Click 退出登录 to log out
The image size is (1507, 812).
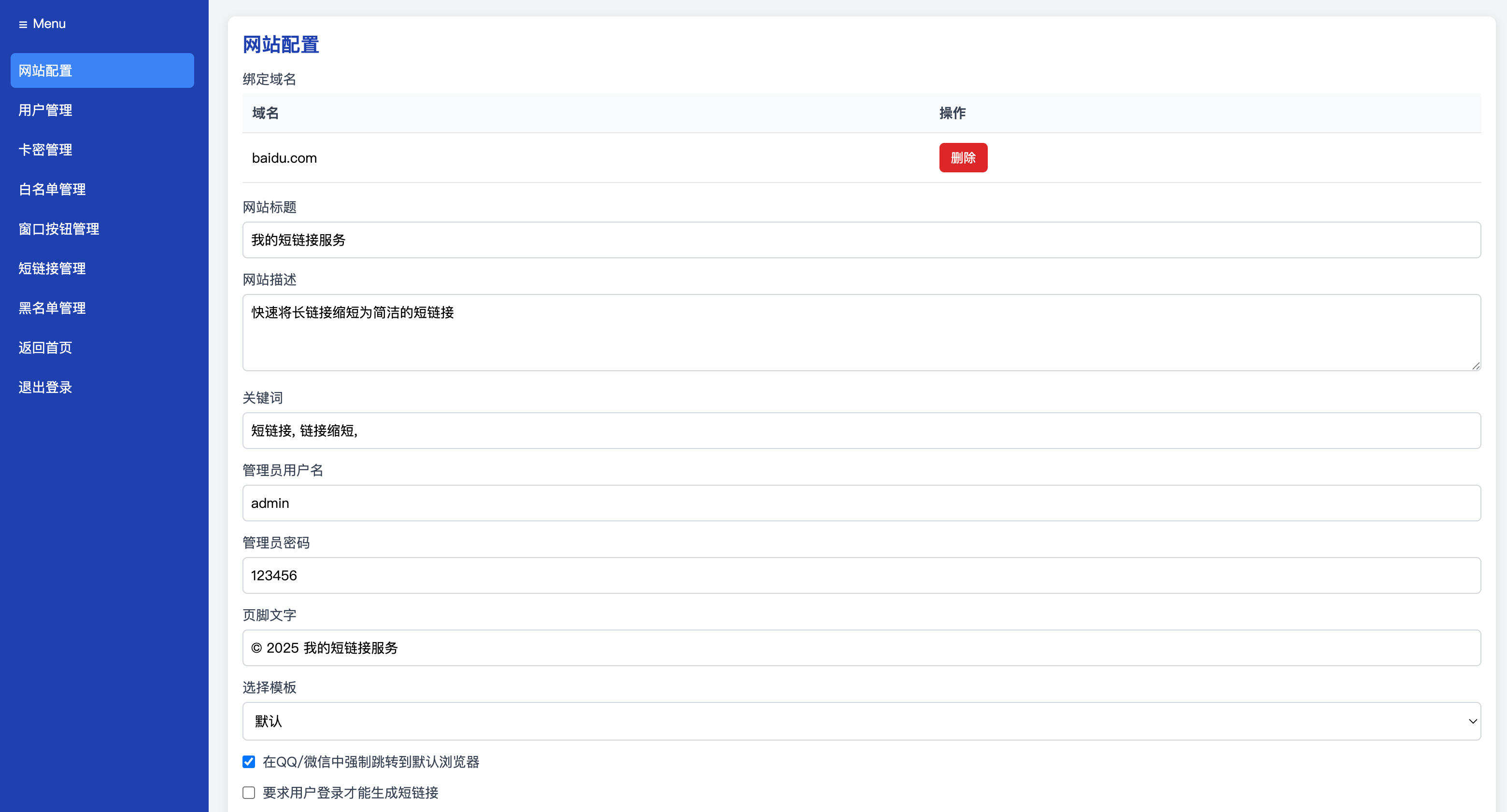coord(45,387)
